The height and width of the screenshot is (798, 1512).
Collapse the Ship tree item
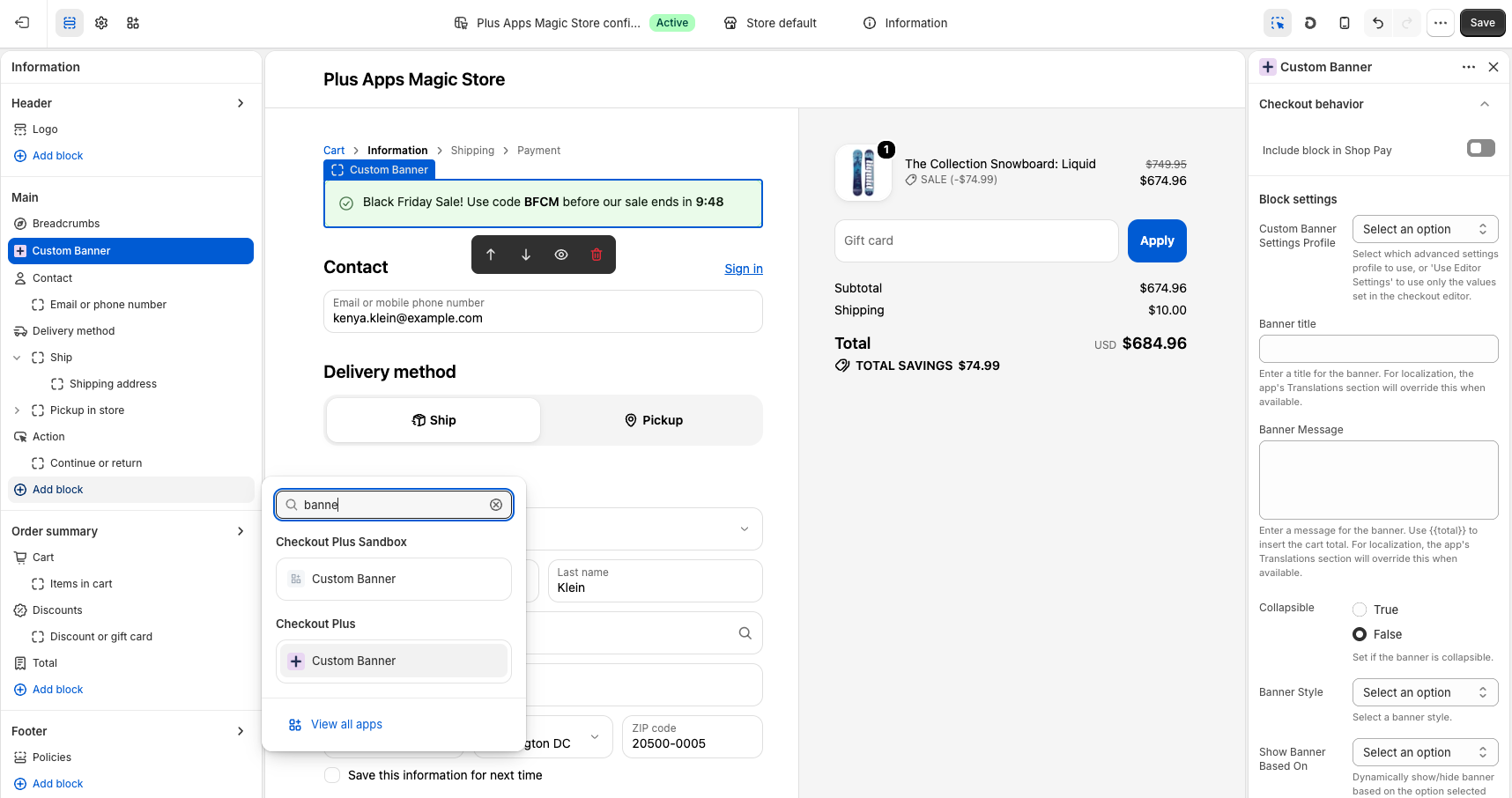point(17,358)
